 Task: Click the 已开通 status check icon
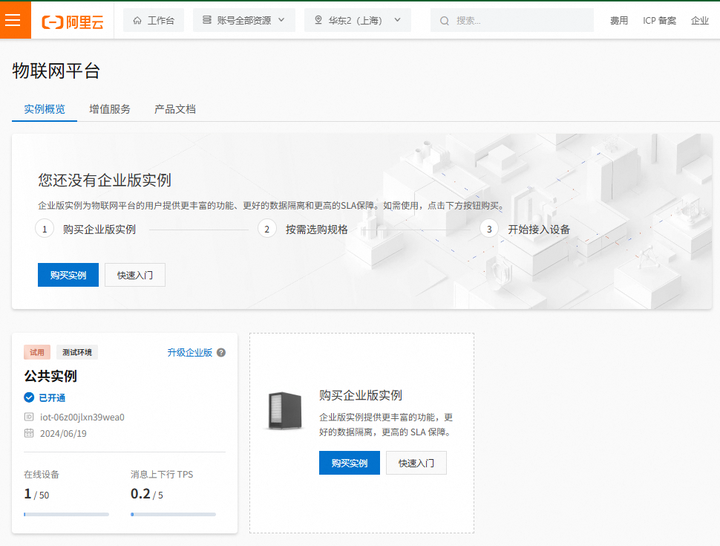coord(29,397)
